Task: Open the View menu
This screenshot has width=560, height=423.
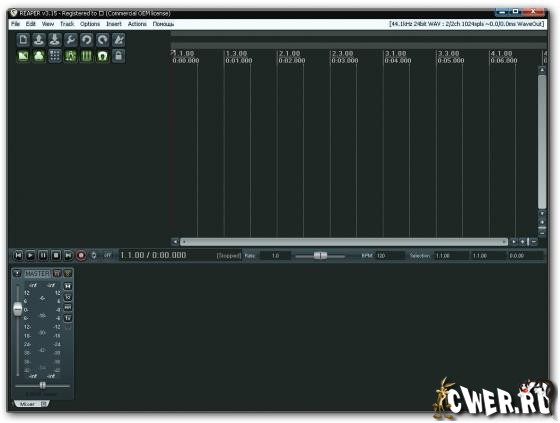Action: 48,24
